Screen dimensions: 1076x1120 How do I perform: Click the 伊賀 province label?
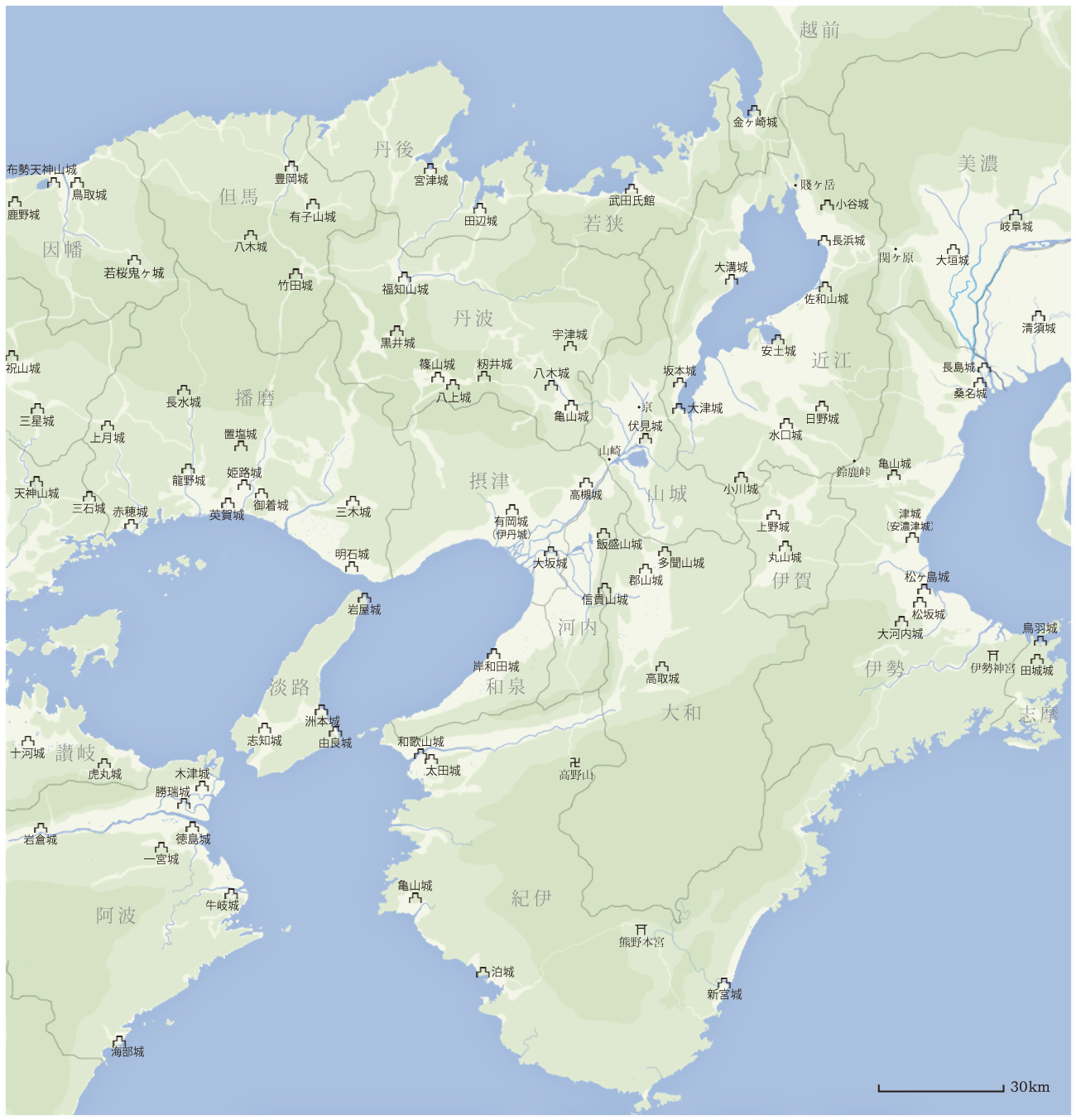(792, 581)
